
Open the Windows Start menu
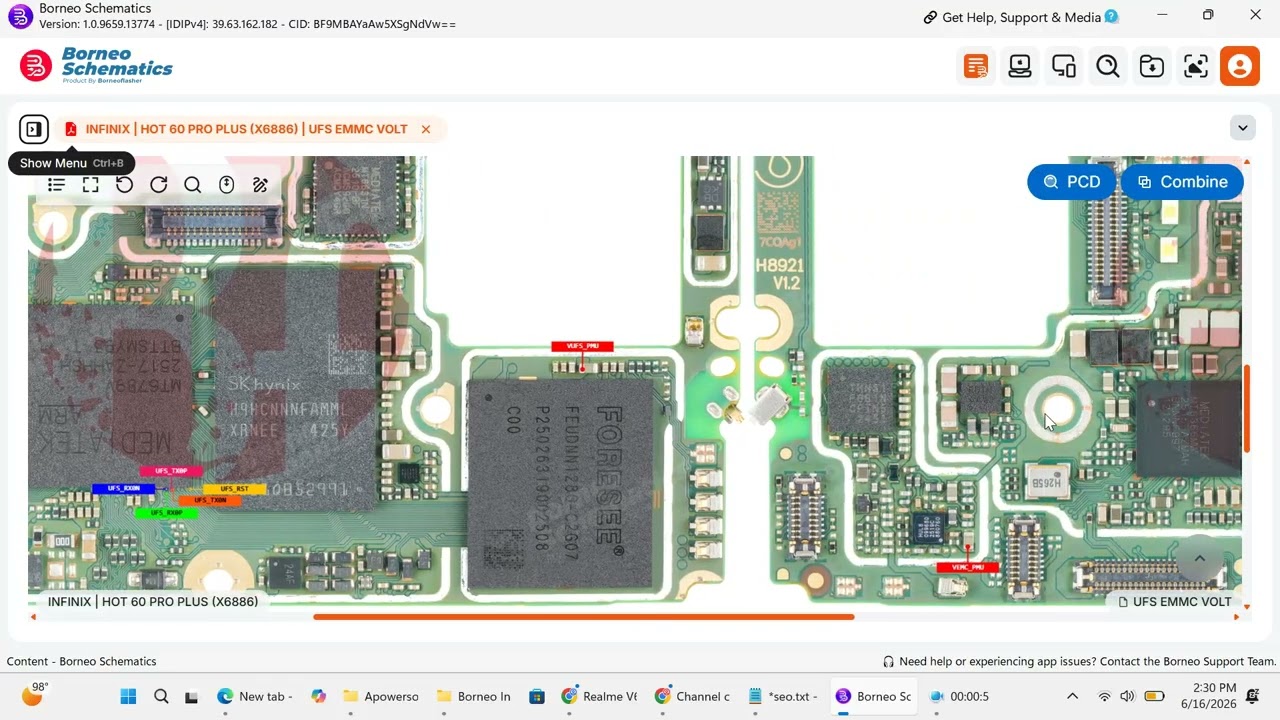point(128,696)
